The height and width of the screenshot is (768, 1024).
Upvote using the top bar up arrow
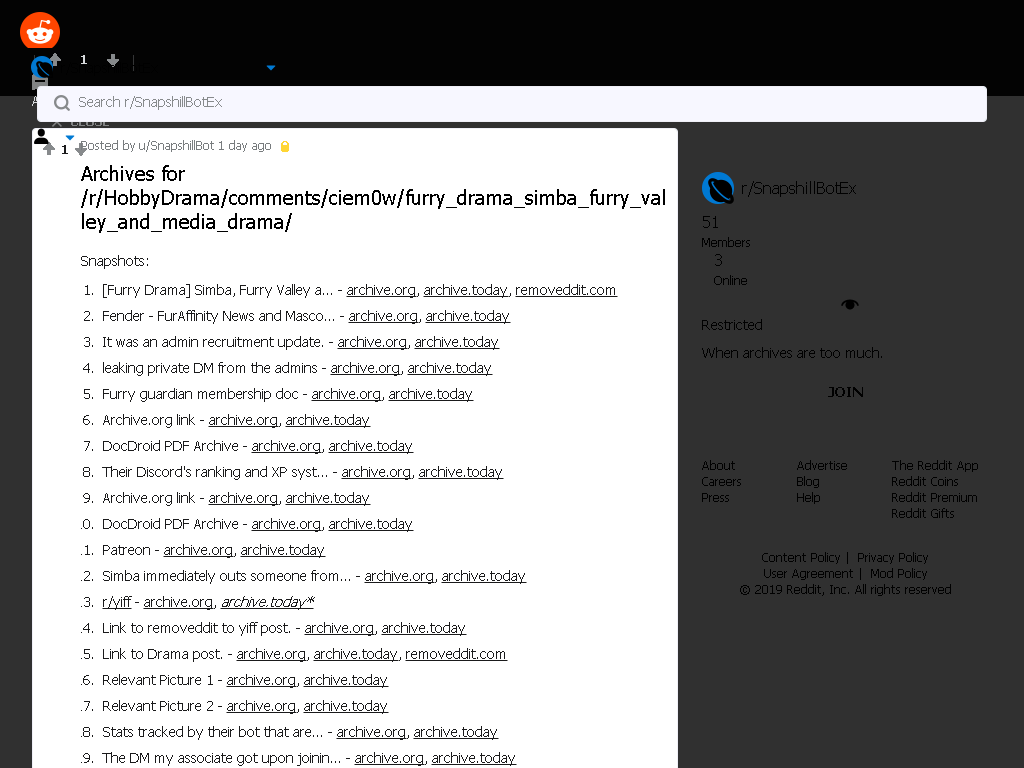pos(56,59)
